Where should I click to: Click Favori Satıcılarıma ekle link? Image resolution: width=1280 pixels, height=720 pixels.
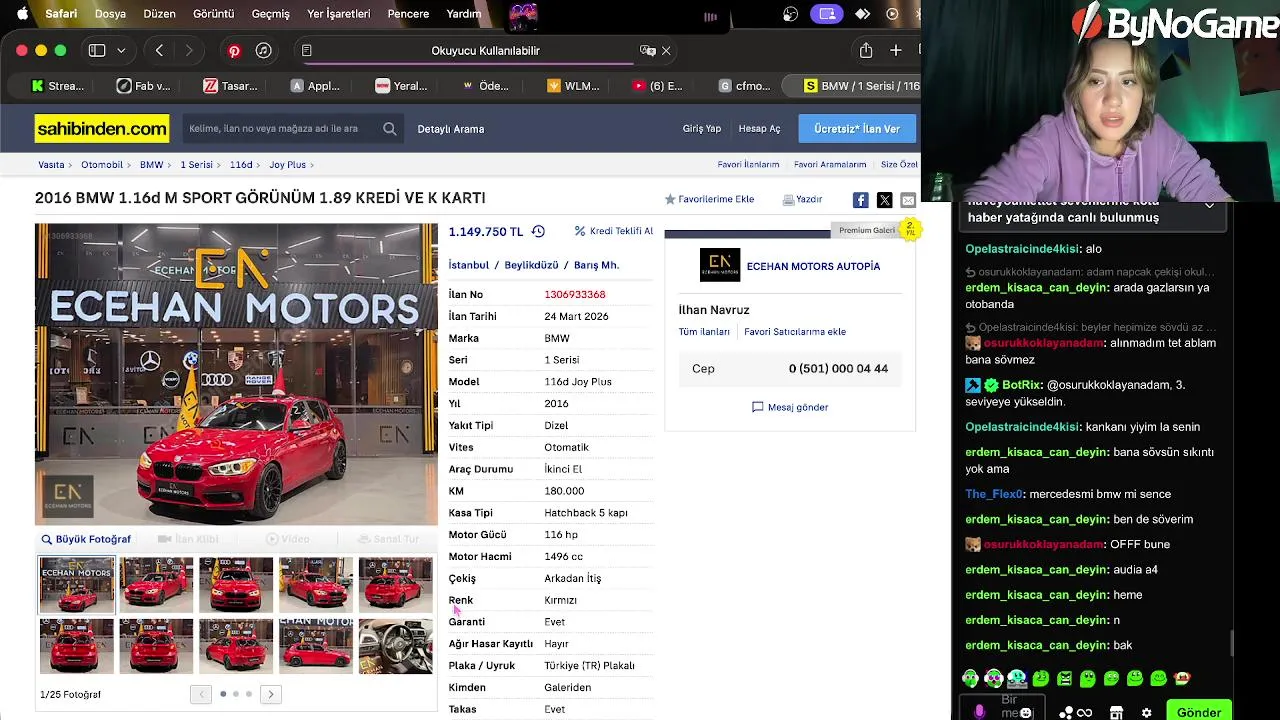point(795,332)
